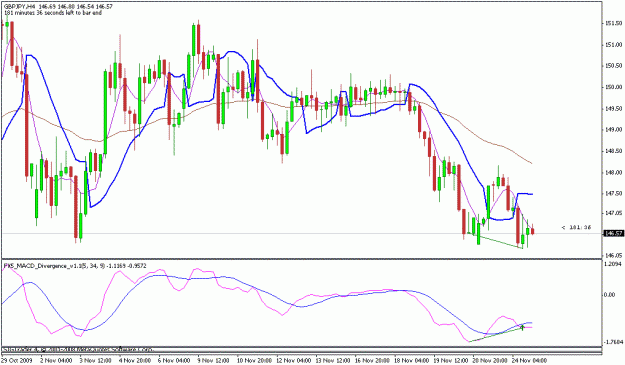Click the -1.7604 indicator scale value
This screenshot has width=625, height=365.
pos(614,342)
